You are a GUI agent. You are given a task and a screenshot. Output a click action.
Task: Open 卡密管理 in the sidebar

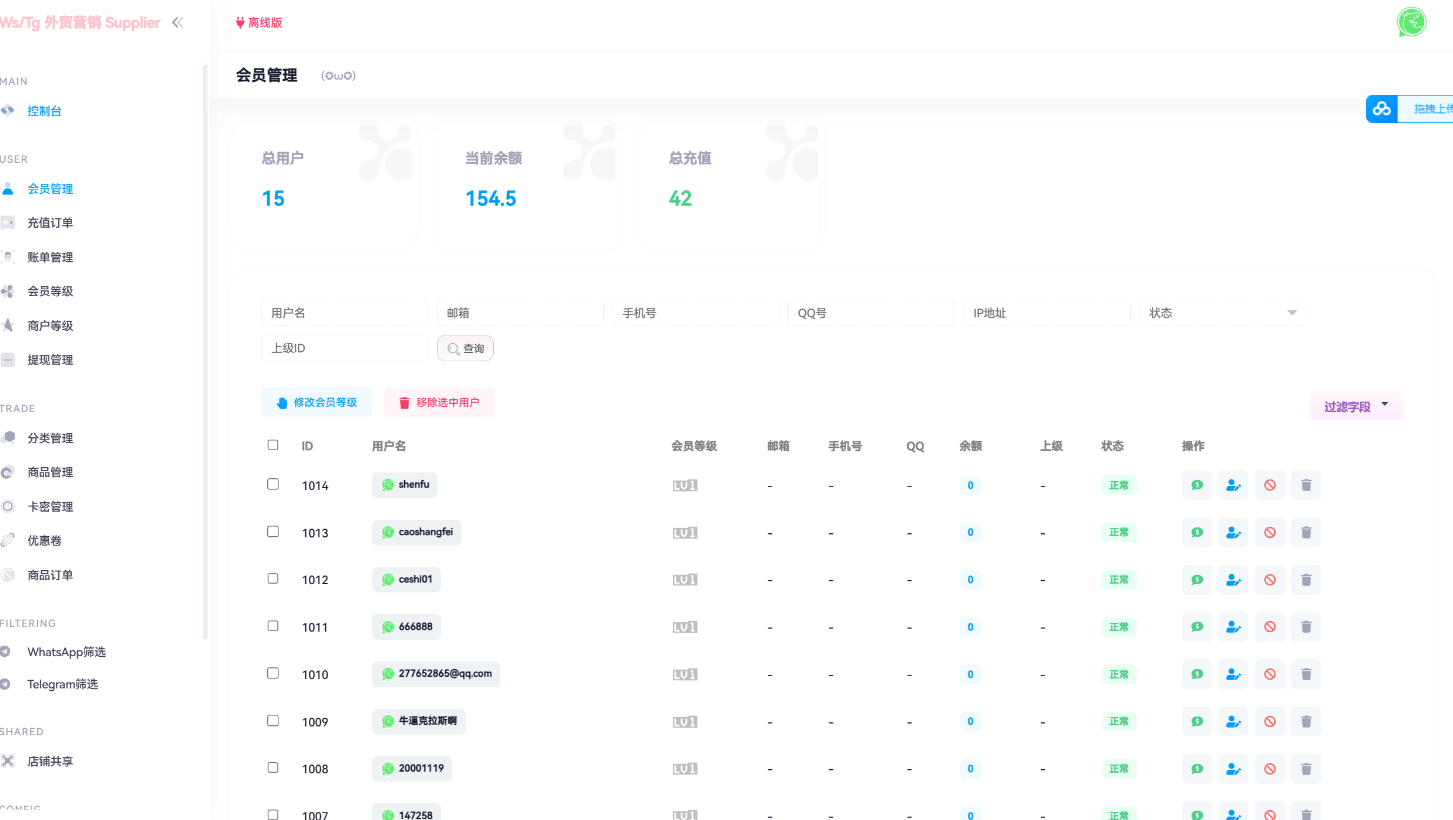(x=50, y=507)
